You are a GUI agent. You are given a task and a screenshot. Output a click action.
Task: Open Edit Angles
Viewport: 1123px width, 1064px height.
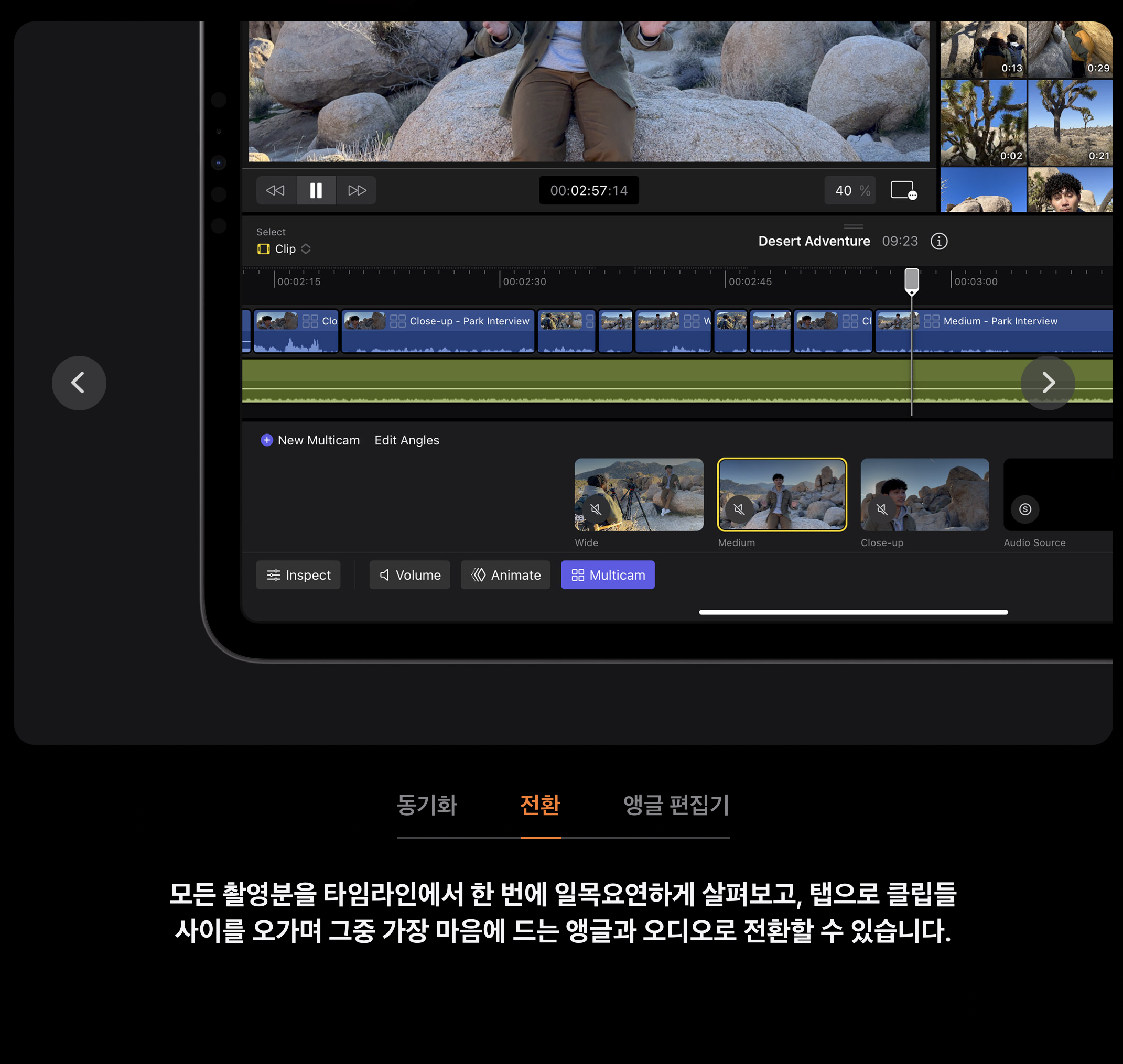407,440
